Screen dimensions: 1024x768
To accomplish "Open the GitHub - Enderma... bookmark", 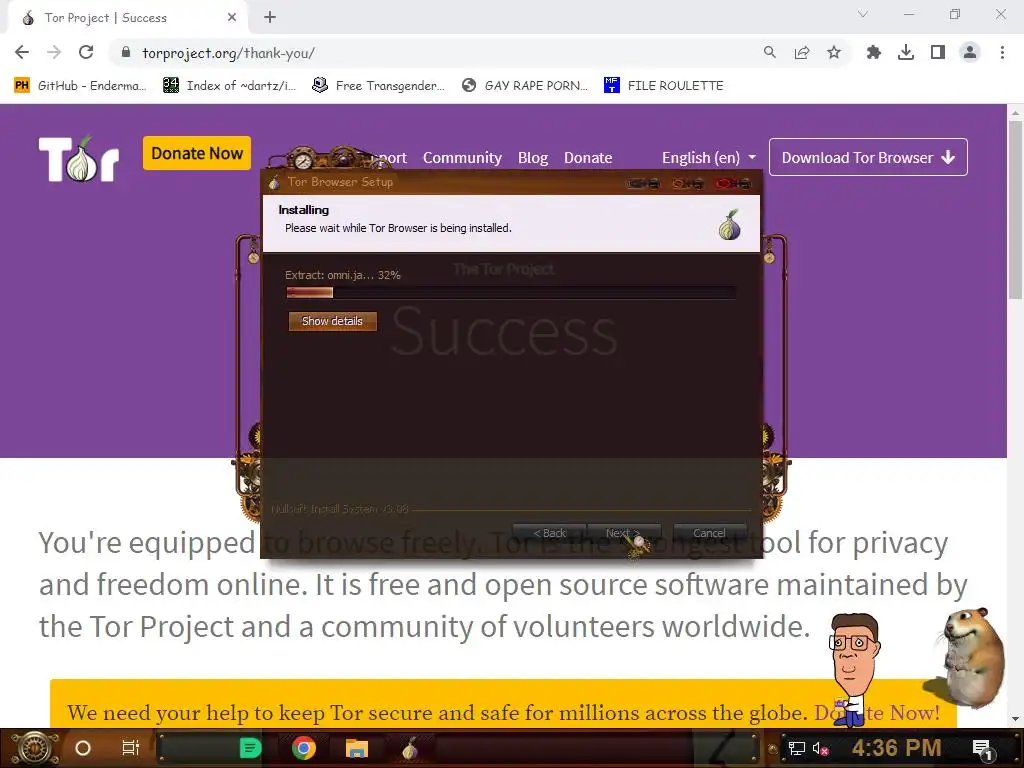I will pos(80,86).
